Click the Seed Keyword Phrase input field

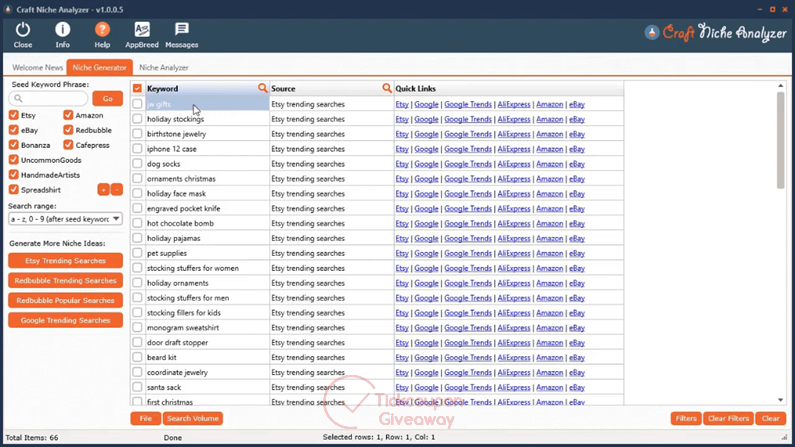coord(48,98)
